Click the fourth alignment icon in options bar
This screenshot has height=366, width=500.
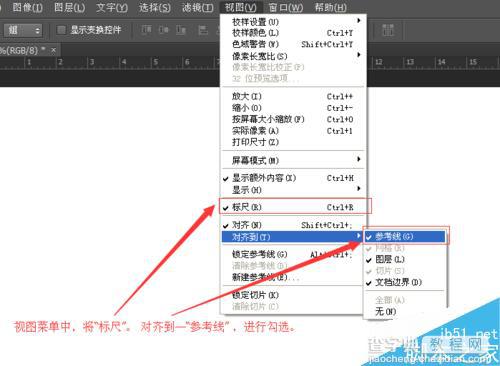[x=203, y=30]
